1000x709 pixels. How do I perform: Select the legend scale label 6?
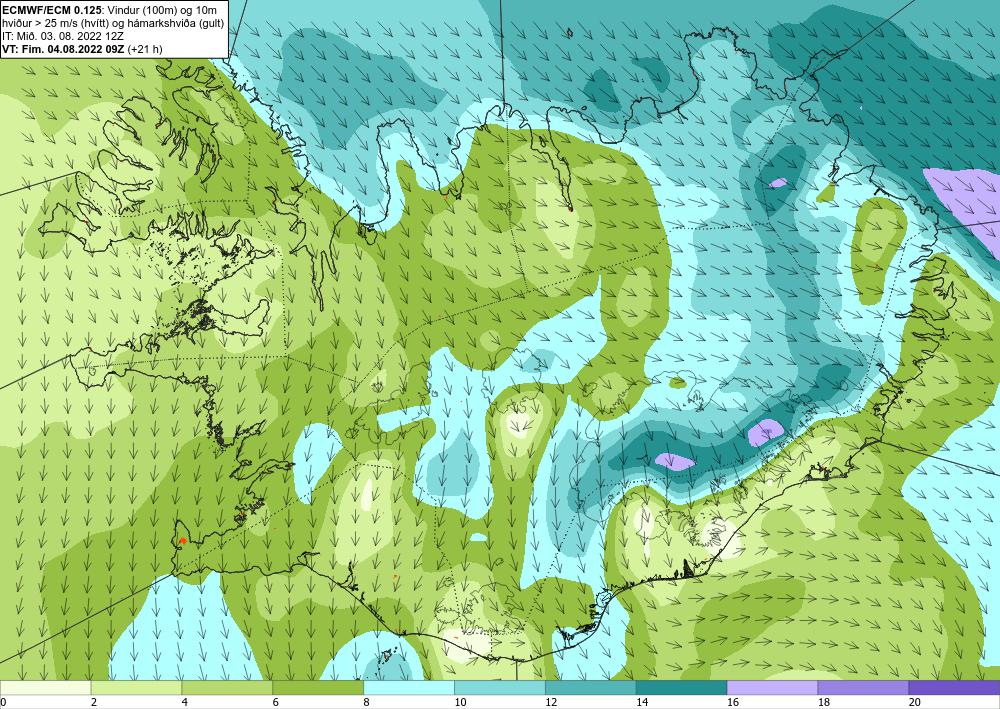[x=276, y=703]
